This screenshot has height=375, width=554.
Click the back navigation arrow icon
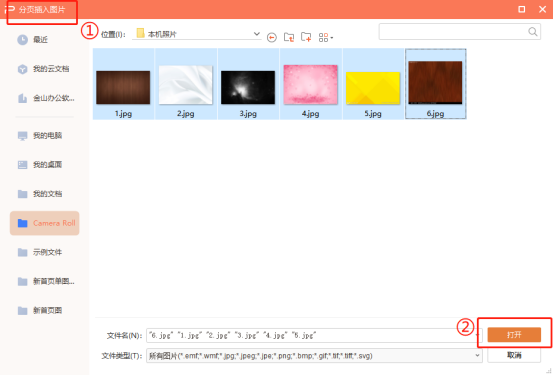pos(272,37)
